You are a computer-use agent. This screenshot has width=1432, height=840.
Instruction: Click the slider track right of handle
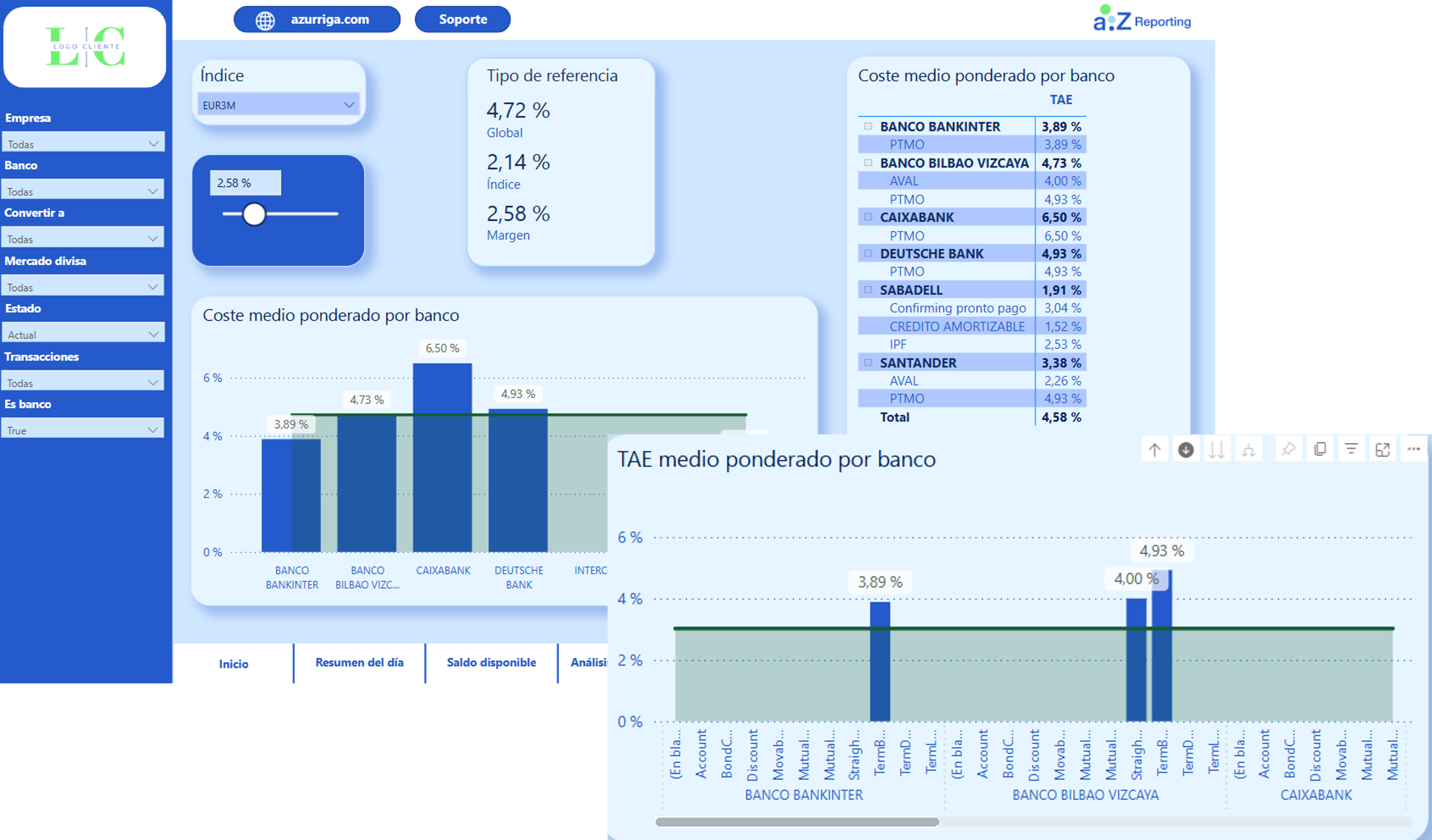302,214
